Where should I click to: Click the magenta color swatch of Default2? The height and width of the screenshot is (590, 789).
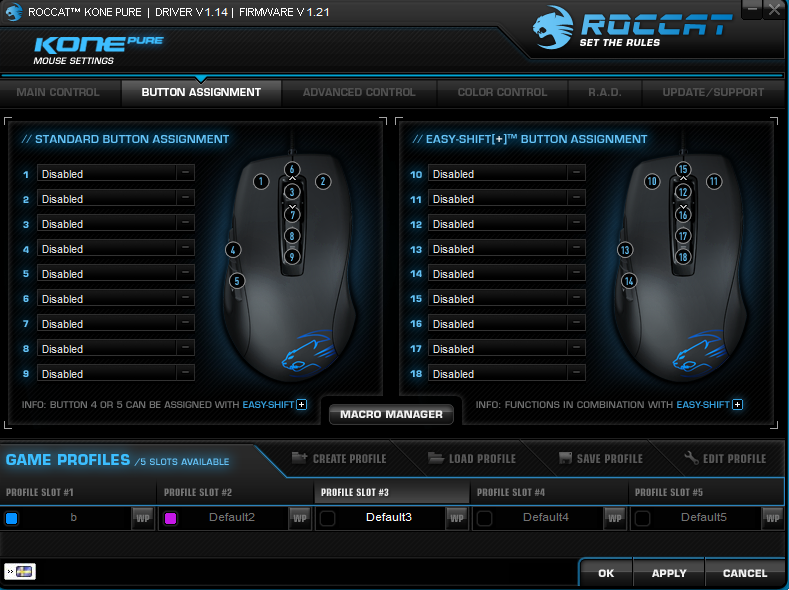tap(171, 518)
